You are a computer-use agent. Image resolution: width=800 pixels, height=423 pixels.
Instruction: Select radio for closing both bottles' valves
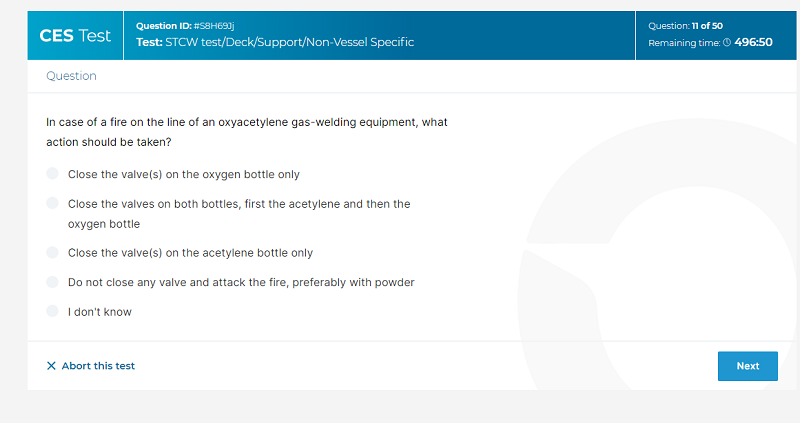pyautogui.click(x=53, y=203)
